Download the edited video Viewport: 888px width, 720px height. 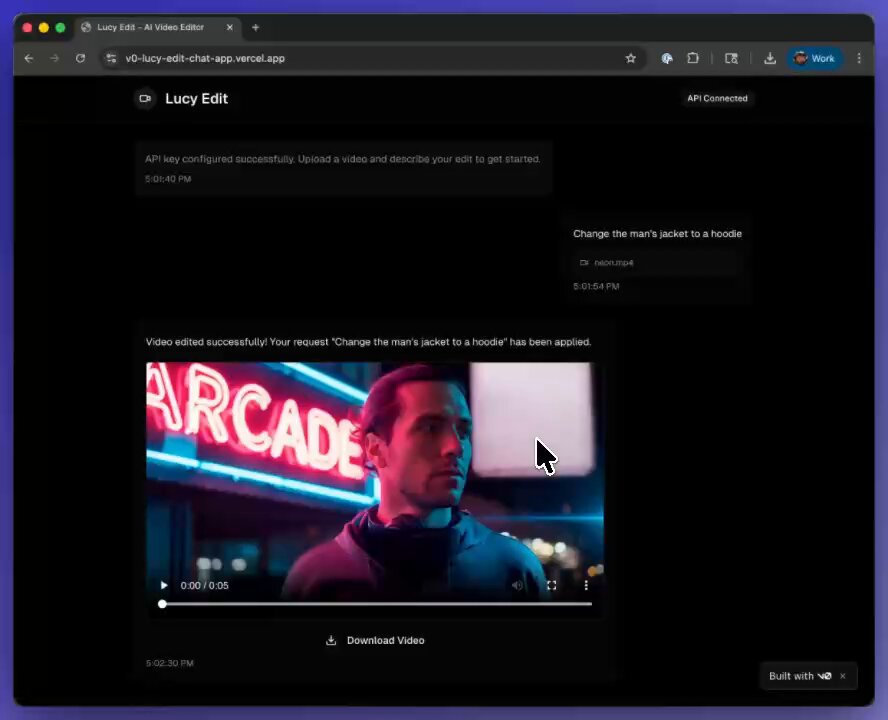(375, 640)
